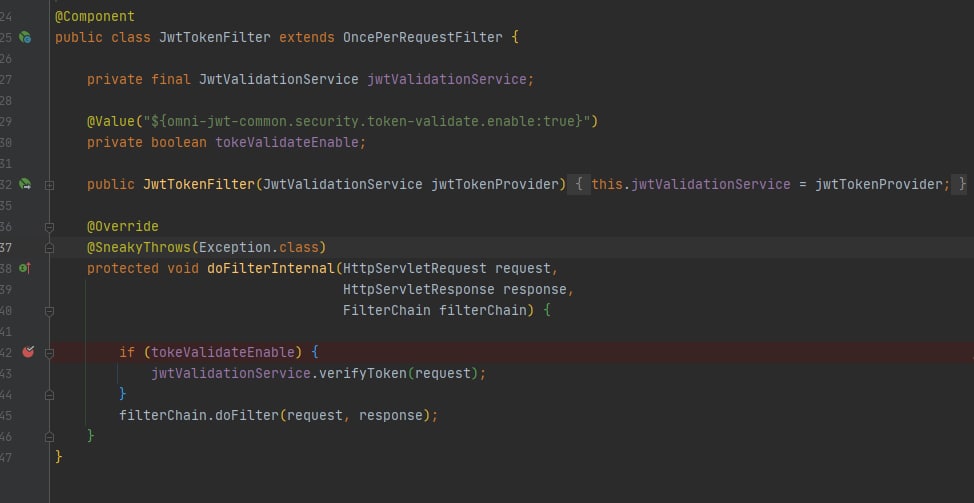Click filterChain before .doFilter

click(163, 415)
